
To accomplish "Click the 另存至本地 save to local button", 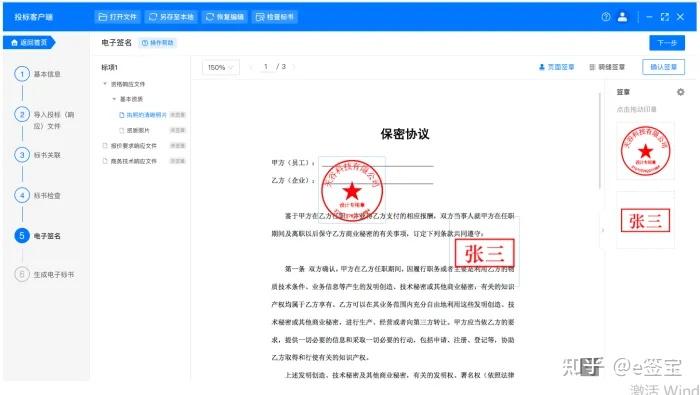I will 171,17.
